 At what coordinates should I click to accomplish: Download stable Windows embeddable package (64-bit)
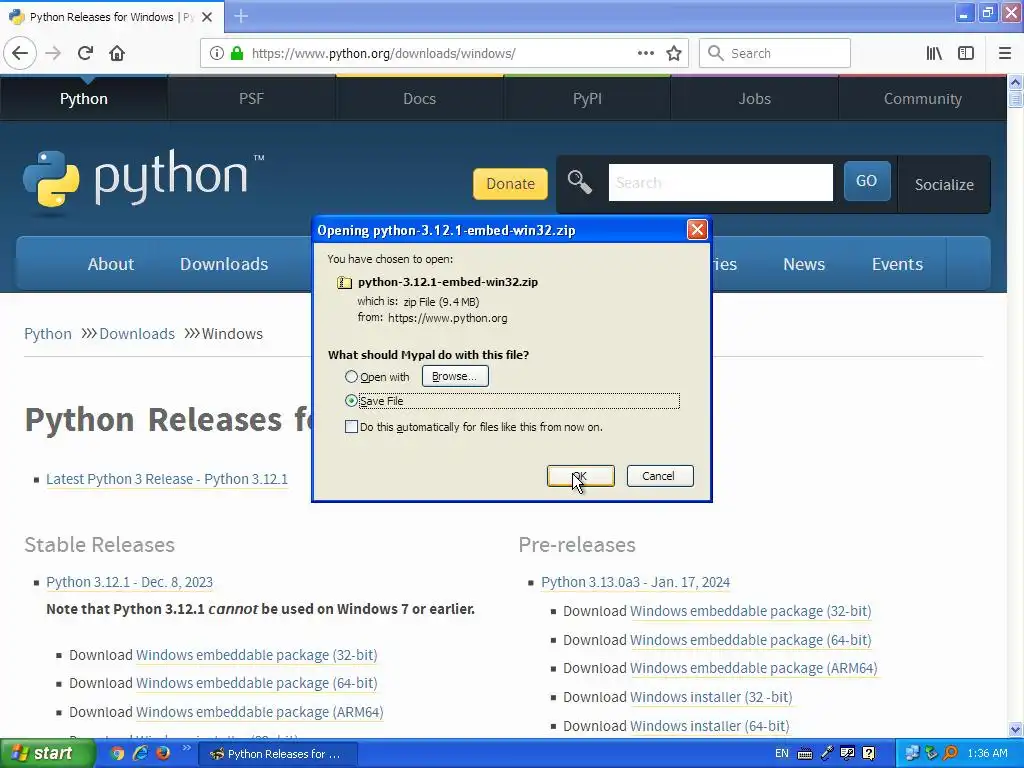[257, 683]
